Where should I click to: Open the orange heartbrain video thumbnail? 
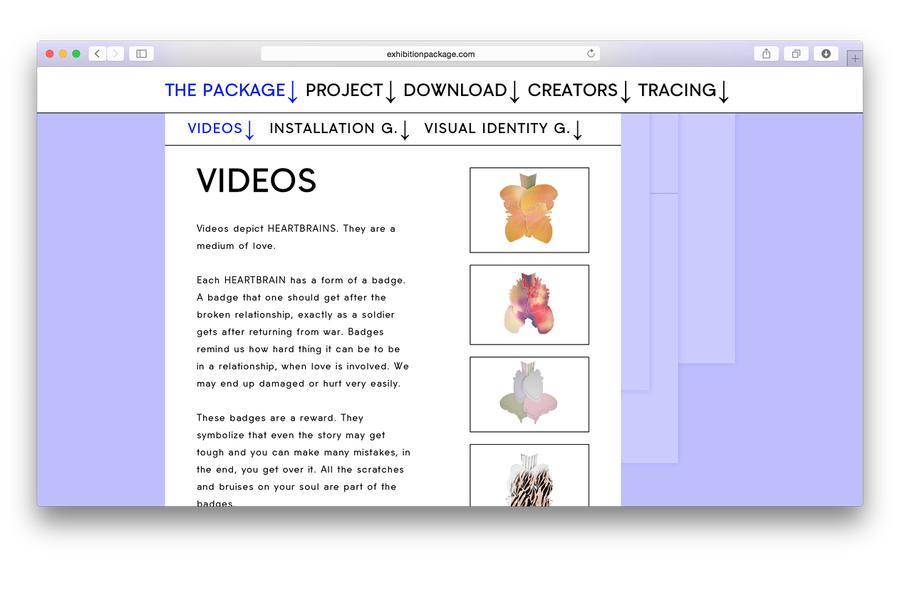coord(529,210)
